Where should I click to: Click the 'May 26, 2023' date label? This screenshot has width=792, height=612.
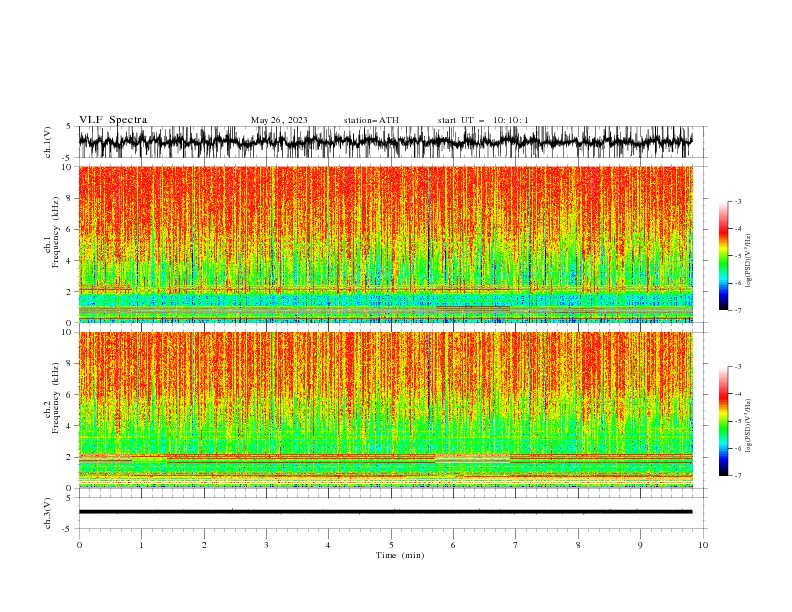point(279,120)
